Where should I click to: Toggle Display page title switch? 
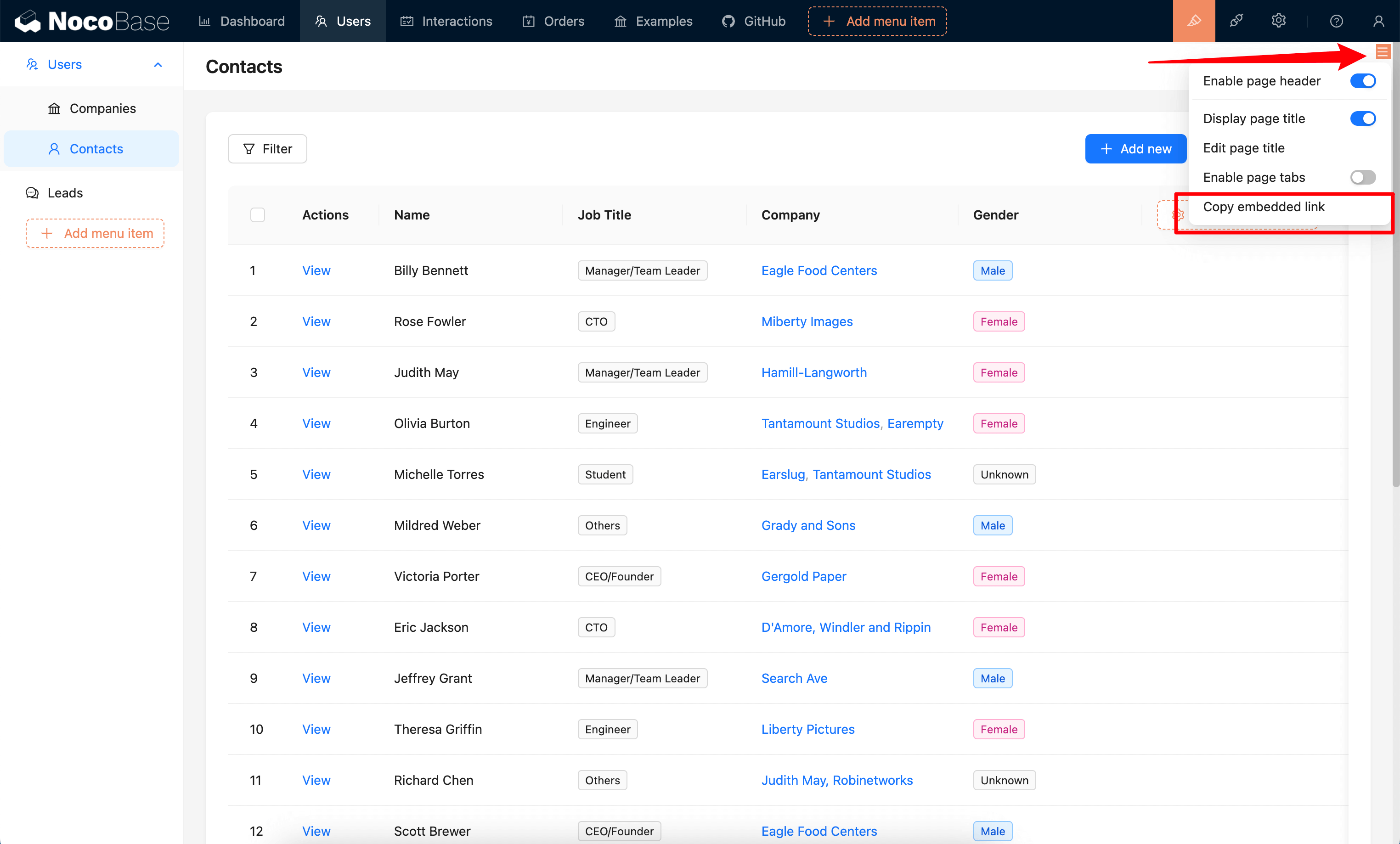tap(1362, 118)
